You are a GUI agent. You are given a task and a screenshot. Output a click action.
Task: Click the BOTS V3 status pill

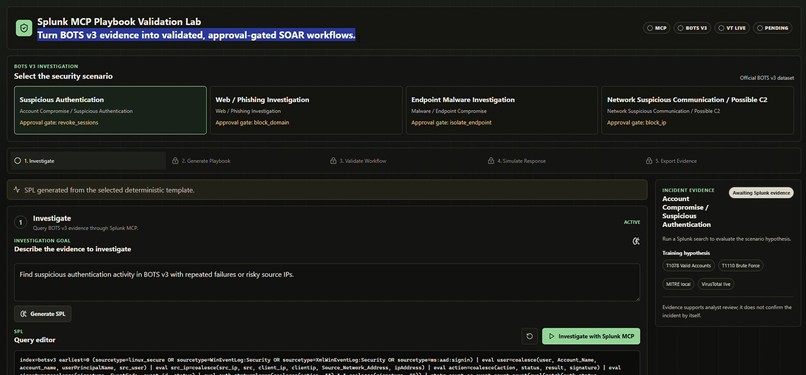tap(692, 28)
